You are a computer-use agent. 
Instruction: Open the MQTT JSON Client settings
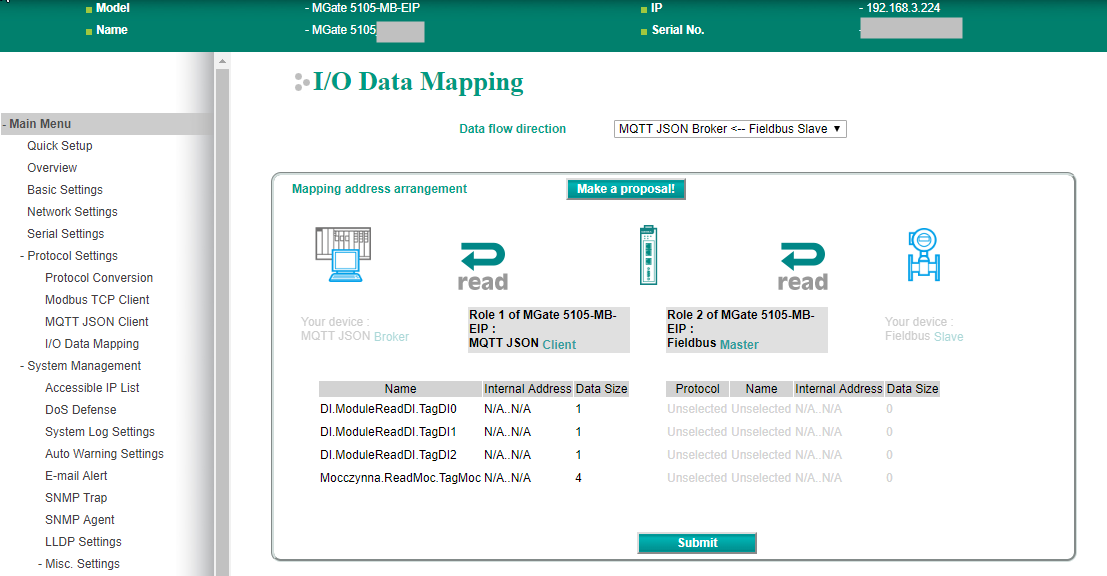(x=97, y=322)
